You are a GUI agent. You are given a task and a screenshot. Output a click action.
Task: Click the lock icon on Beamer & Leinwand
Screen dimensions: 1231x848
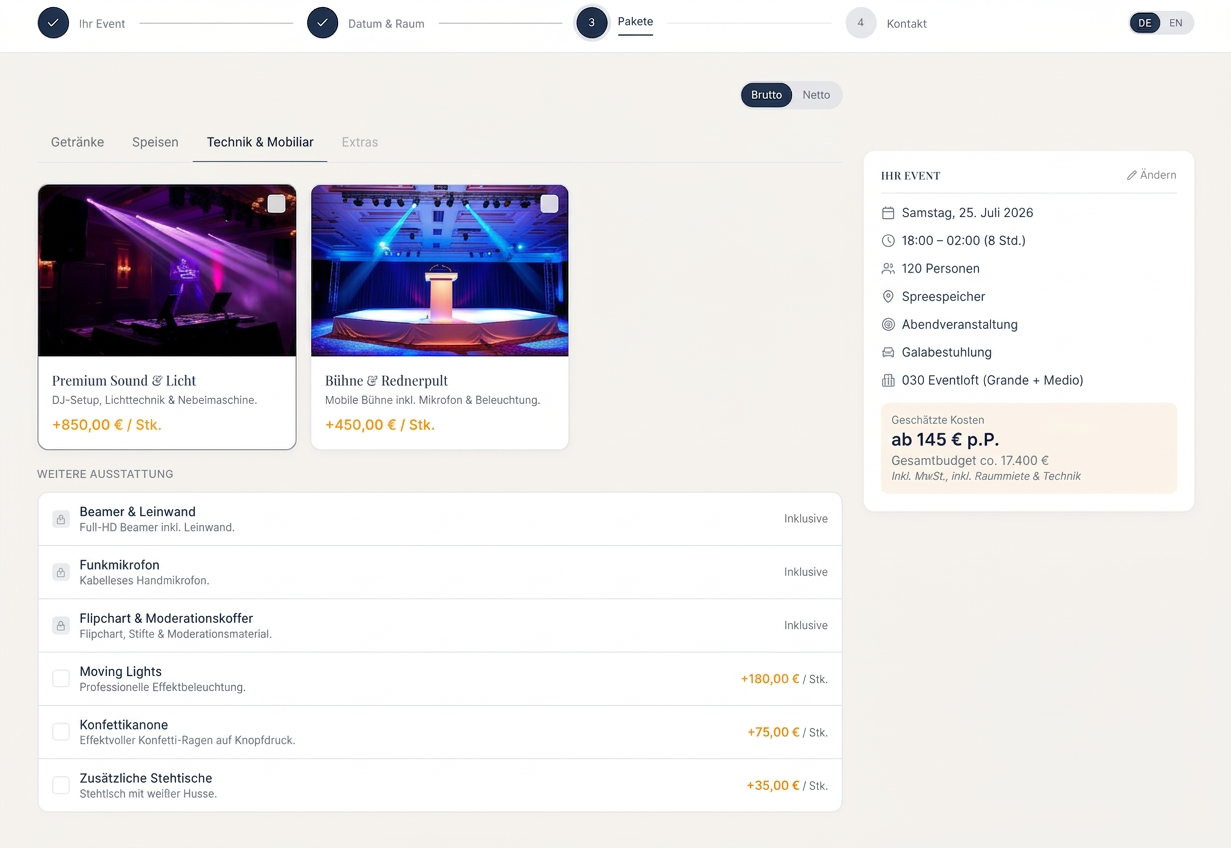(x=60, y=518)
